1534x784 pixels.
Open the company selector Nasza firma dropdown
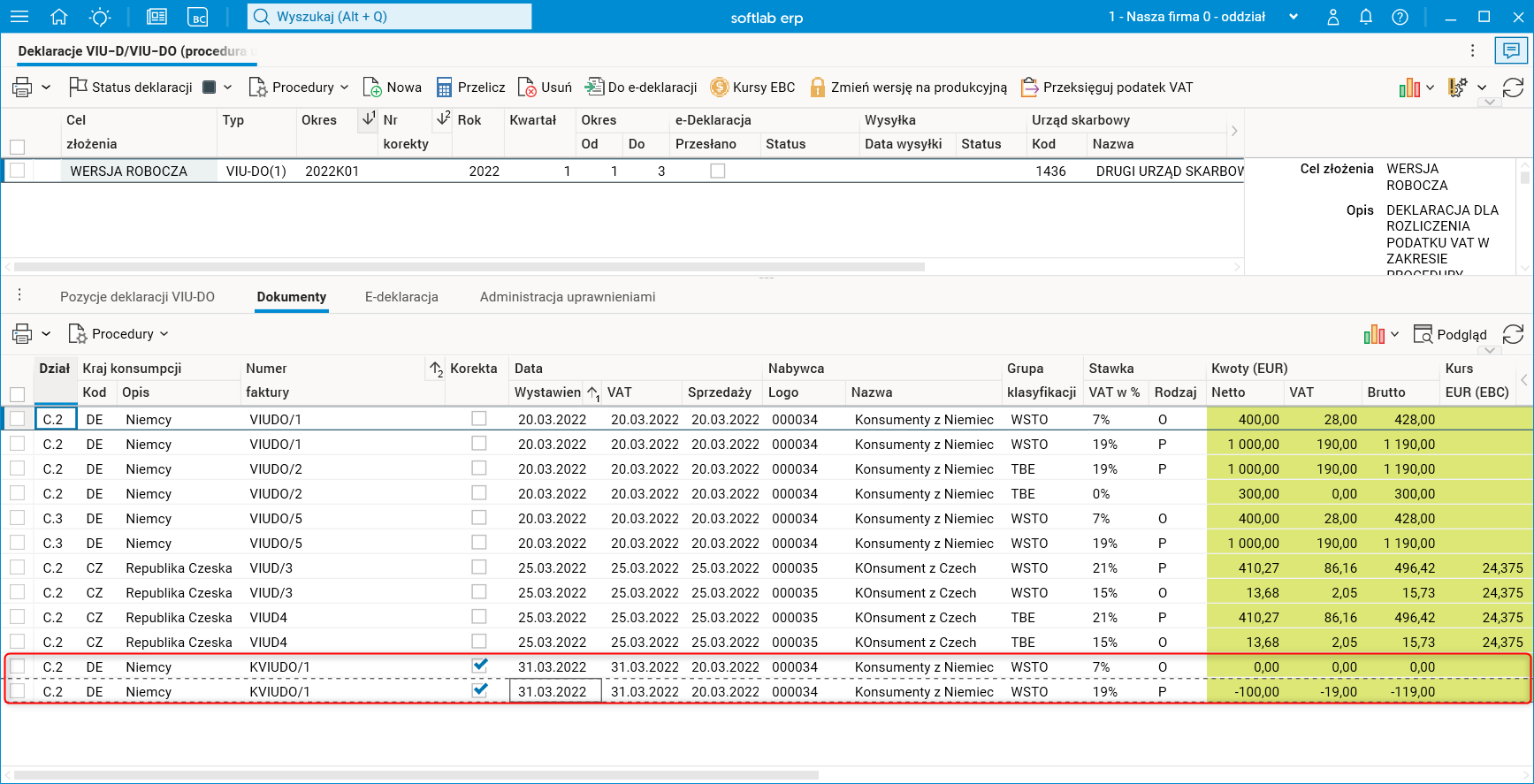(1294, 17)
